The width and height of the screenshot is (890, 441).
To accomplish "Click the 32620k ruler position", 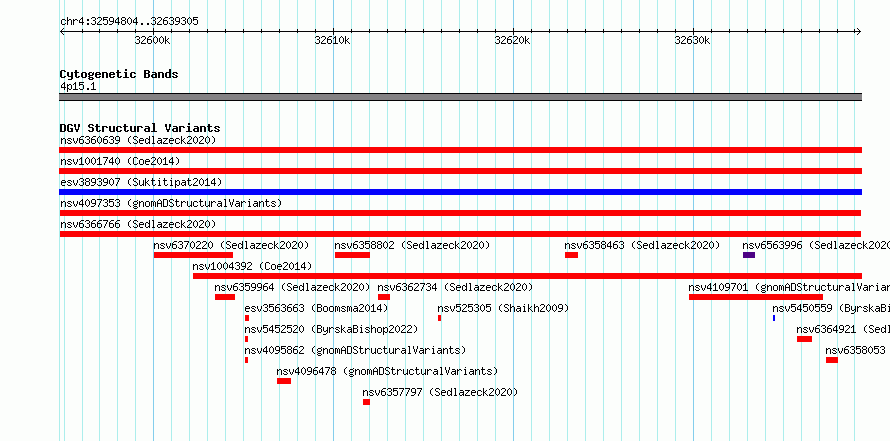I will pos(513,40).
